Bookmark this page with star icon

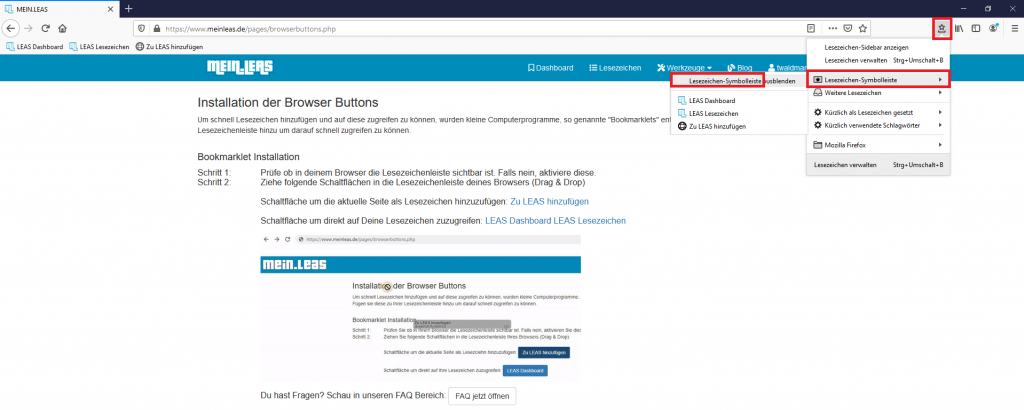pos(862,28)
